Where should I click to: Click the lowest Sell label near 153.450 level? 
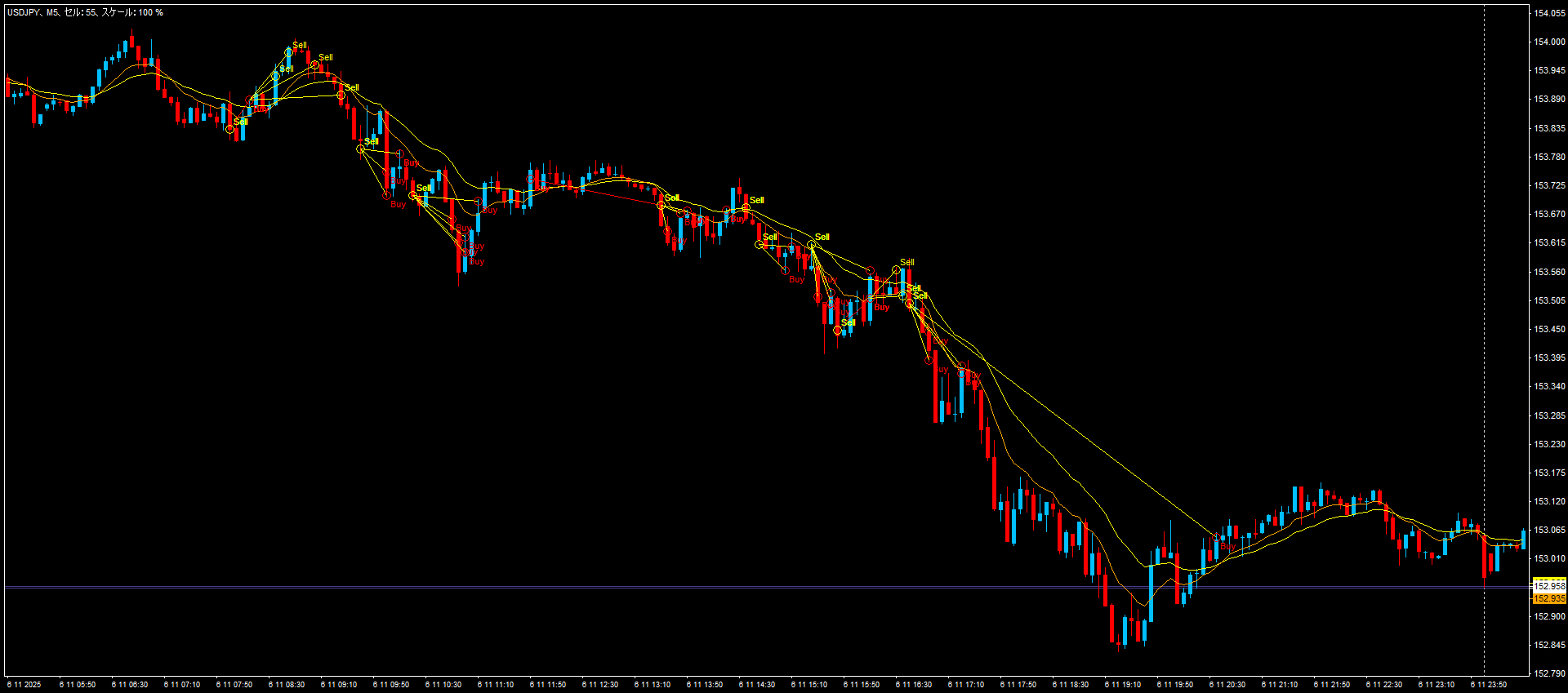pos(849,322)
